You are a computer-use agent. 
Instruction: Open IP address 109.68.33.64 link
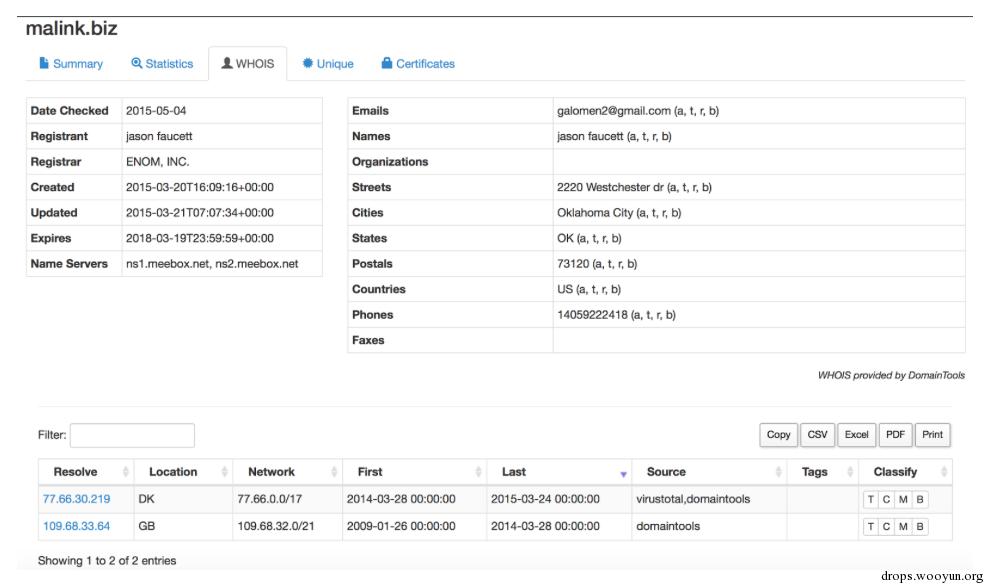click(77, 526)
